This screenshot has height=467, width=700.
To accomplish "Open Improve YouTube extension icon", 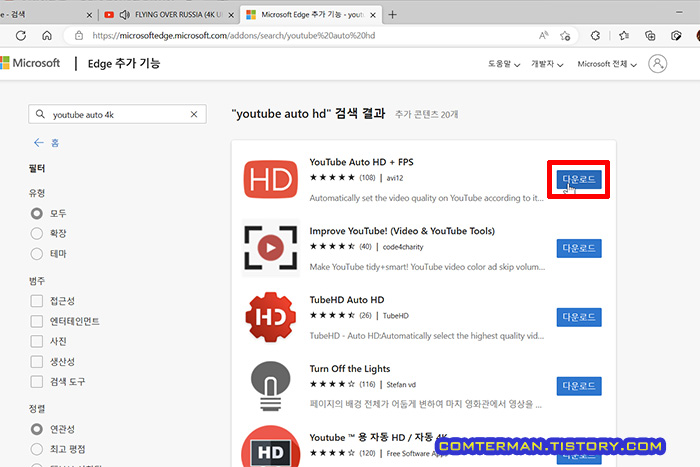I will tap(271, 248).
